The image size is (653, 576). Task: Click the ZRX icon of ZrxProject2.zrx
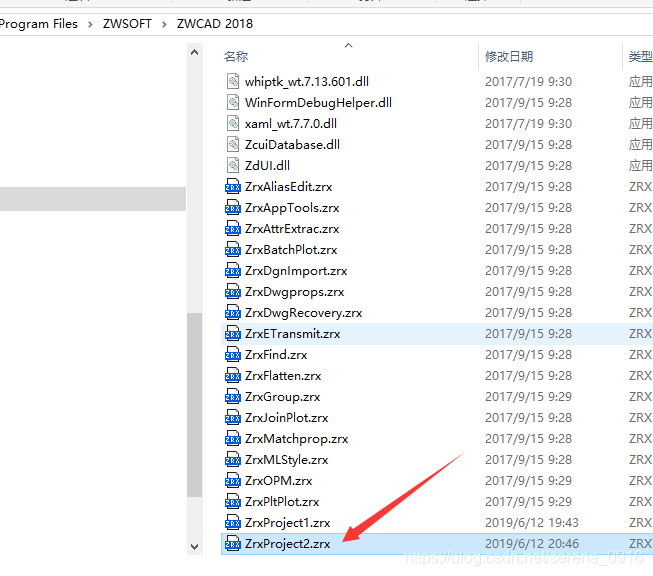(x=233, y=543)
